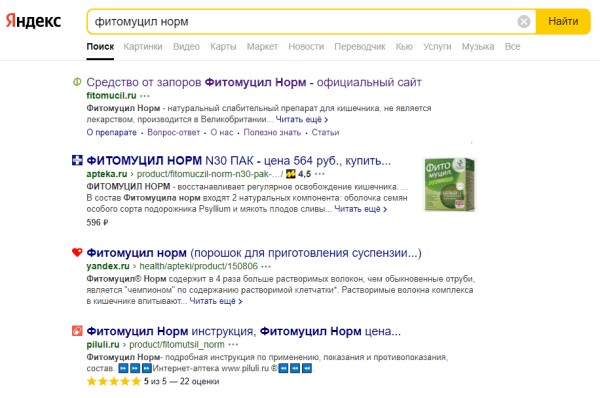The width and height of the screenshot is (600, 398).
Task: Click the 5 из 5 — 22 оценки text
Action: [x=181, y=382]
